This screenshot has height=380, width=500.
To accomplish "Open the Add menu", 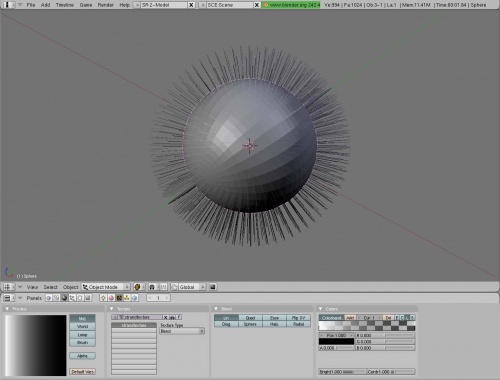I will tap(45, 5).
